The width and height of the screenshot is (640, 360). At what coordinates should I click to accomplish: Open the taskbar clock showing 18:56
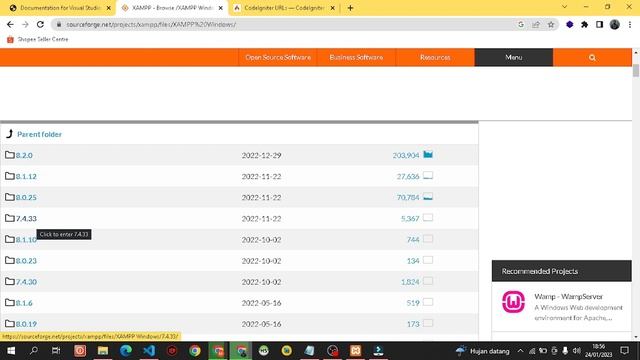pos(598,351)
